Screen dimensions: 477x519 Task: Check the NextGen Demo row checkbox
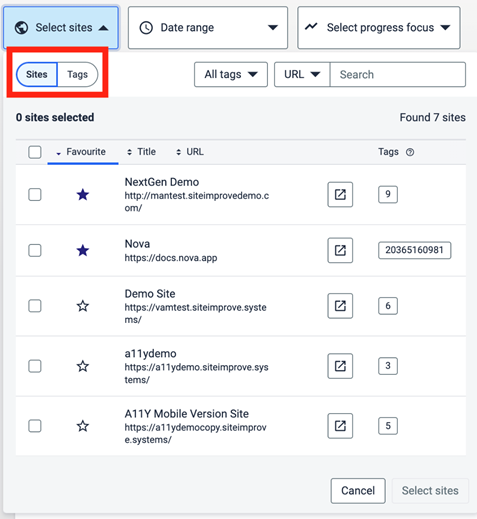[35, 194]
